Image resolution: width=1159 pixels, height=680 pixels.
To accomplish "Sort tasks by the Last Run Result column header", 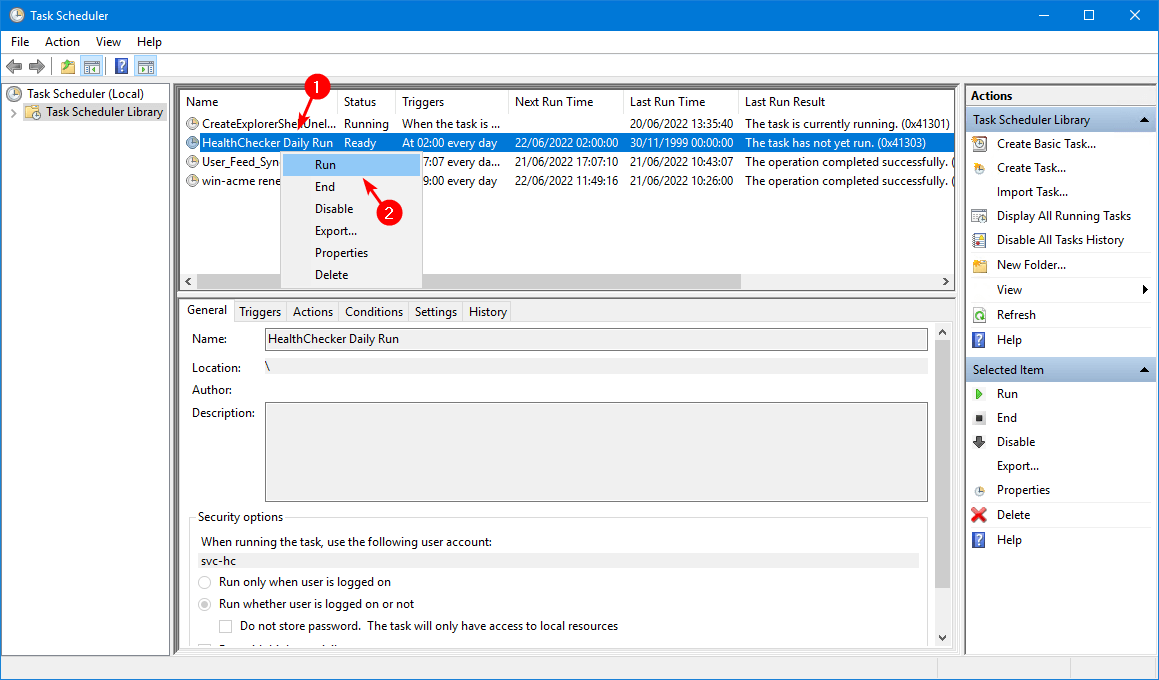I will [x=846, y=102].
